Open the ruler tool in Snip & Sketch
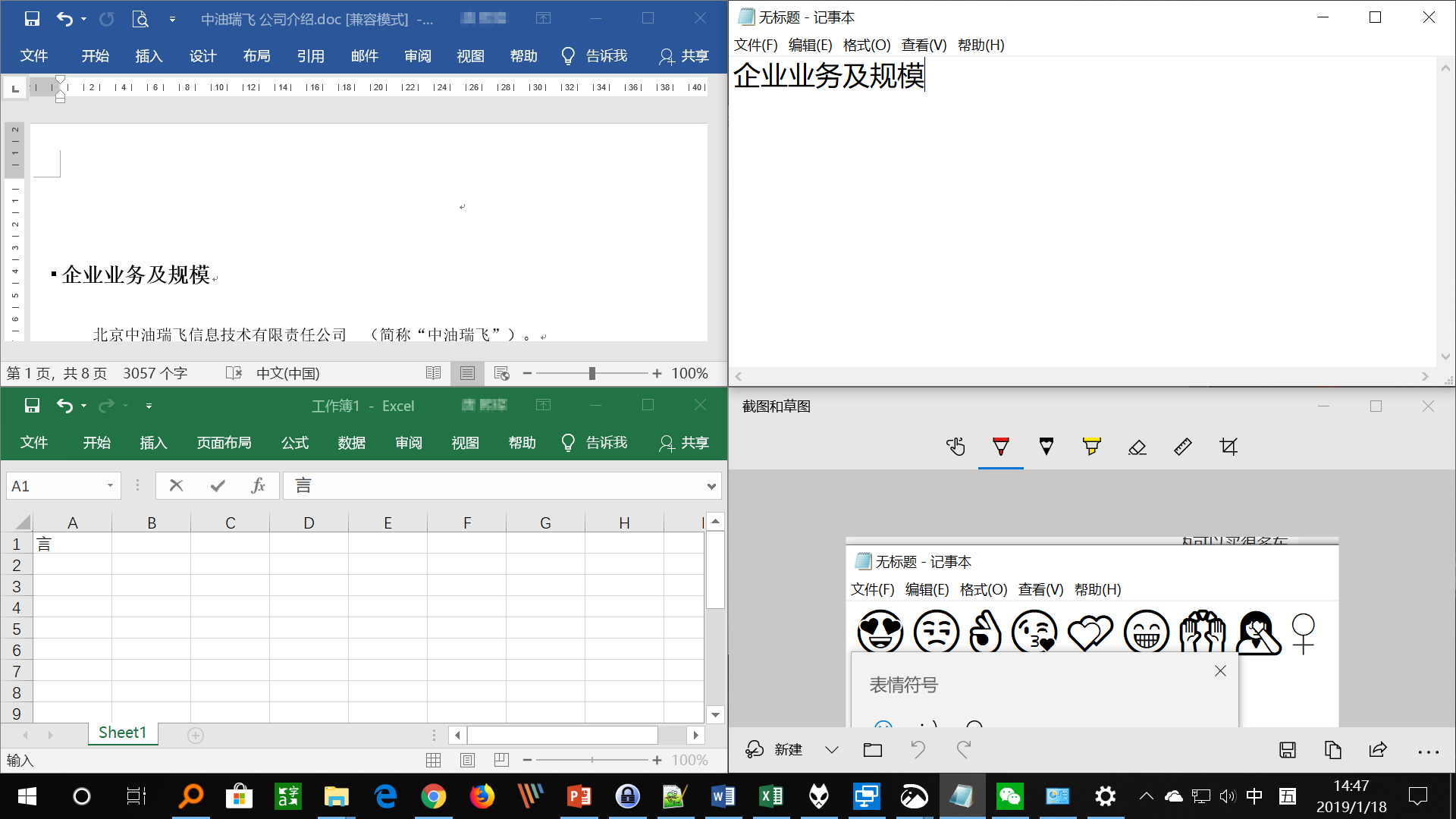Image resolution: width=1456 pixels, height=819 pixels. tap(1182, 447)
